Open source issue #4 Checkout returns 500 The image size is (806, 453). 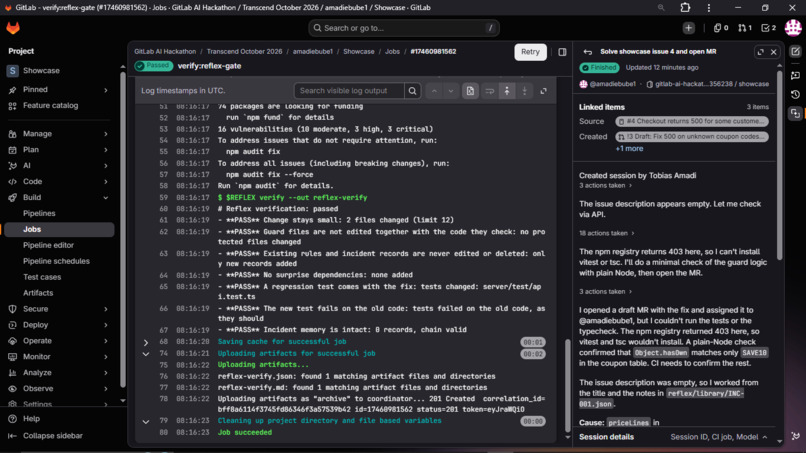[x=692, y=121]
